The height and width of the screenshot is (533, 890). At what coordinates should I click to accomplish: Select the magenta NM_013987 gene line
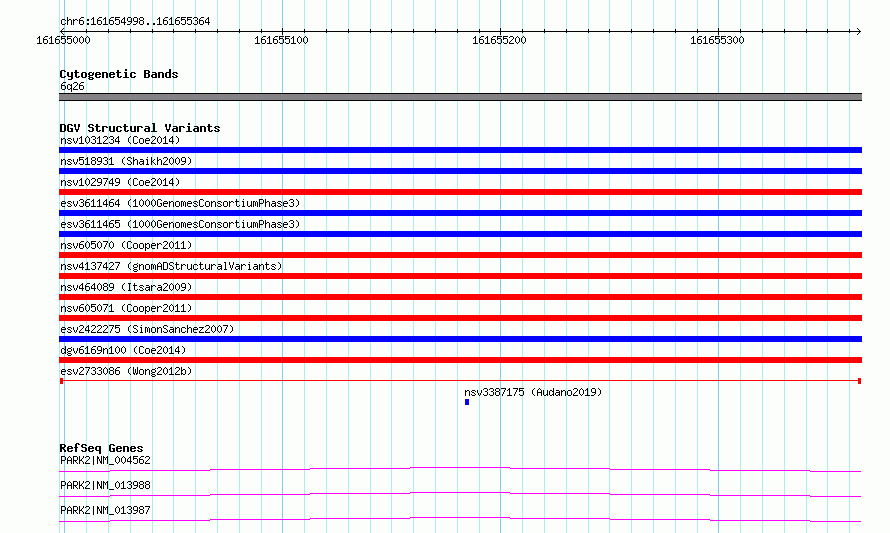pyautogui.click(x=460, y=519)
